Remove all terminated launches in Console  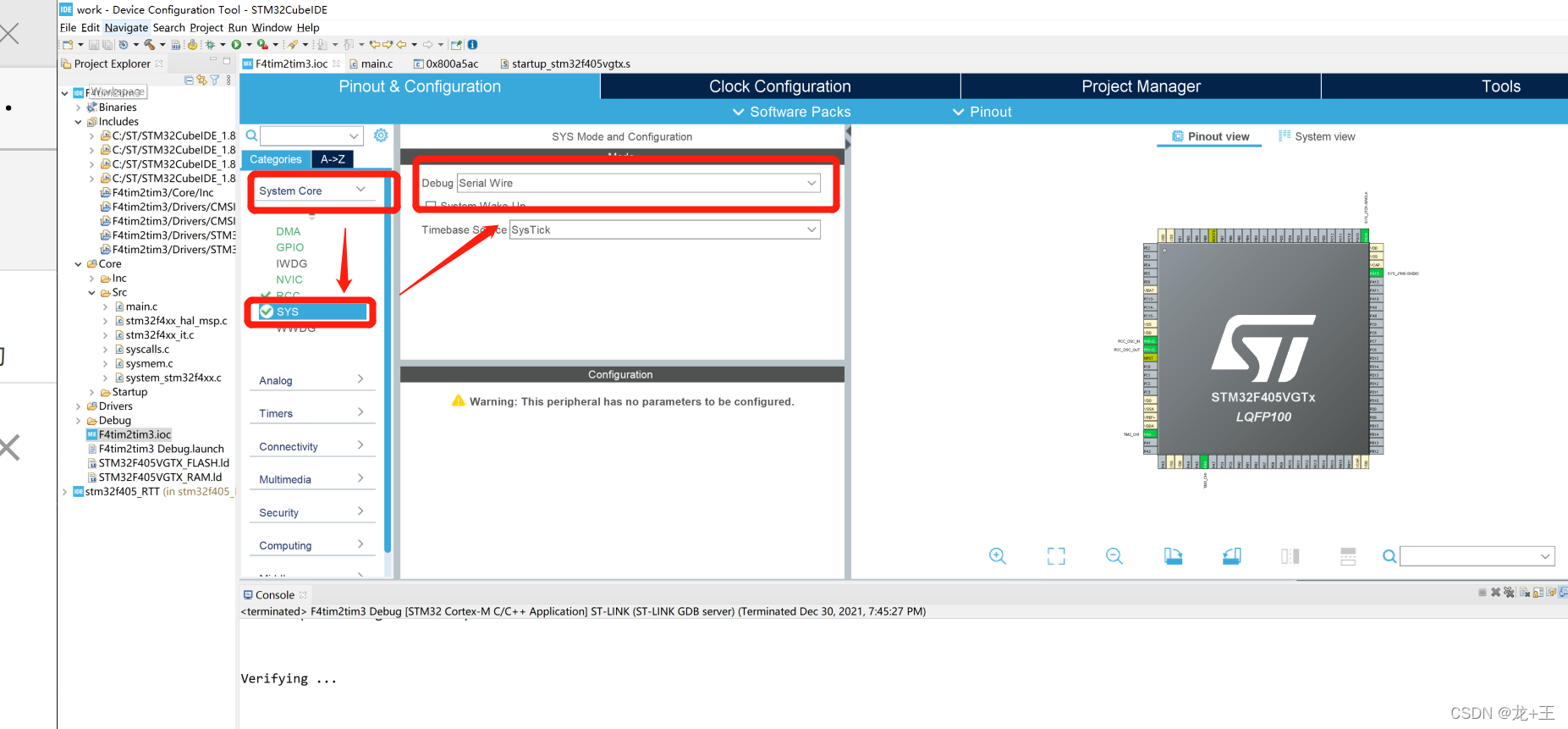coord(1509,593)
